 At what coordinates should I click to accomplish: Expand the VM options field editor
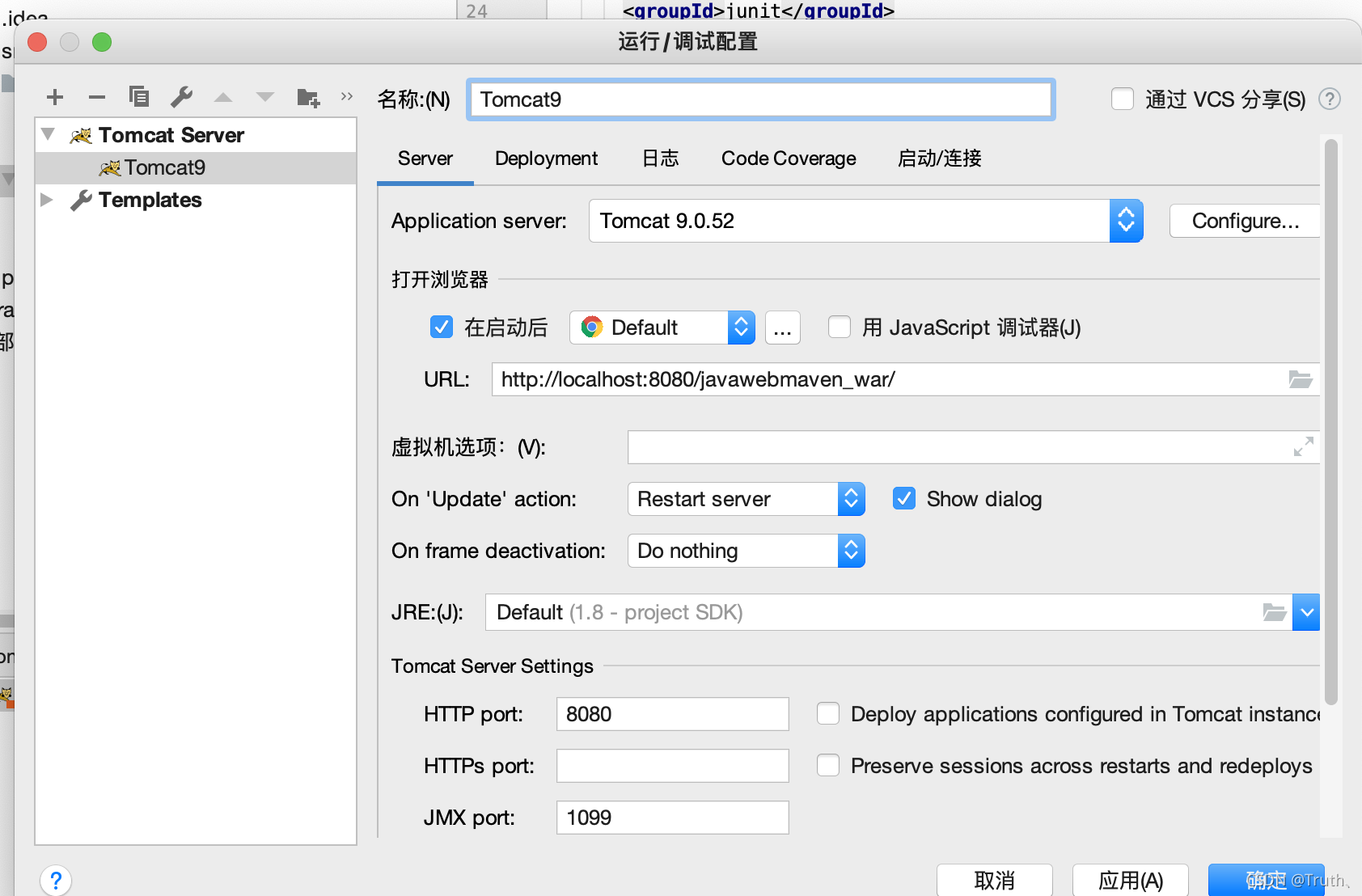pos(1303,446)
